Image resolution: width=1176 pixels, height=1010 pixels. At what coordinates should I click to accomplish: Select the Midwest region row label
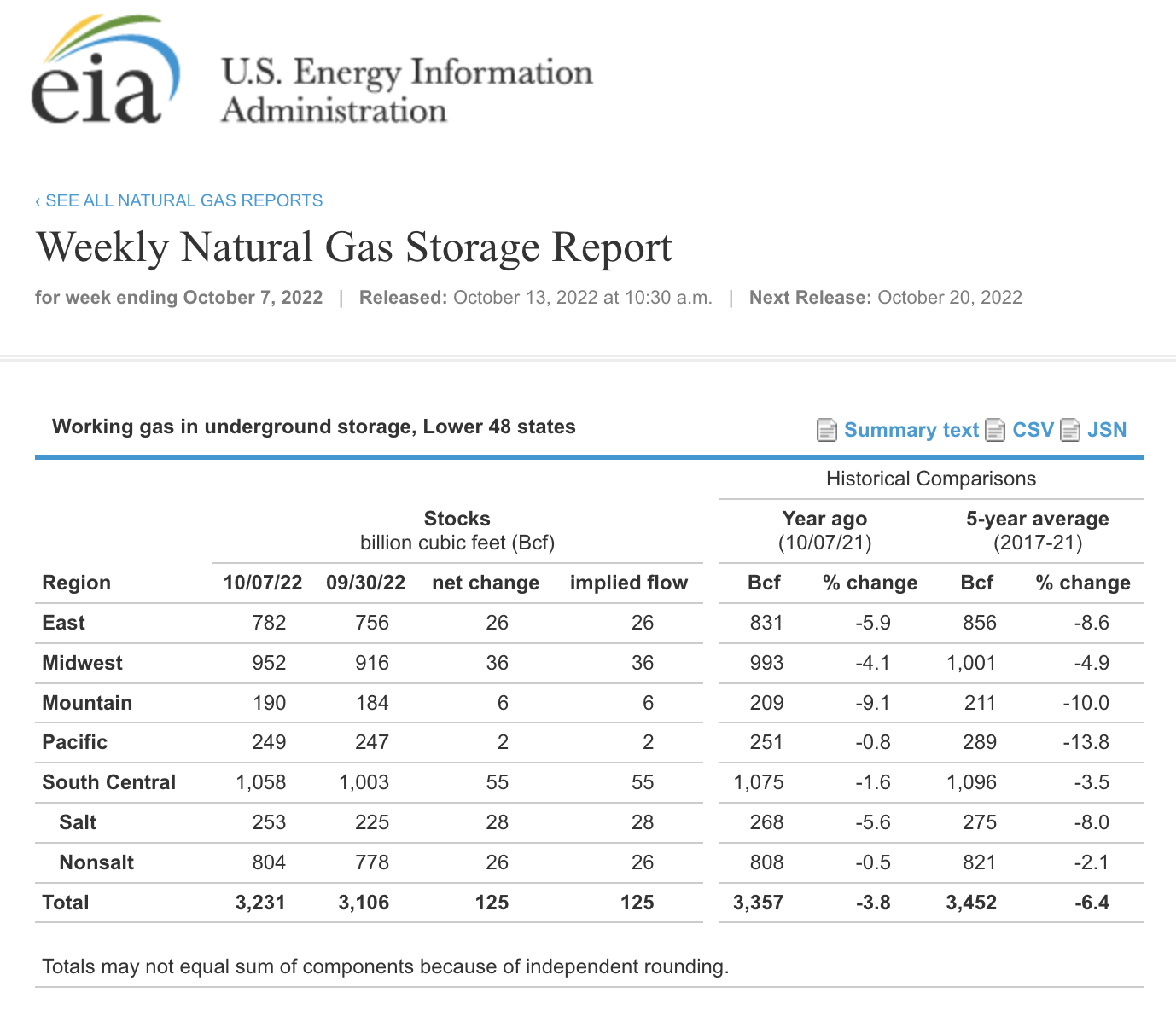click(x=82, y=663)
